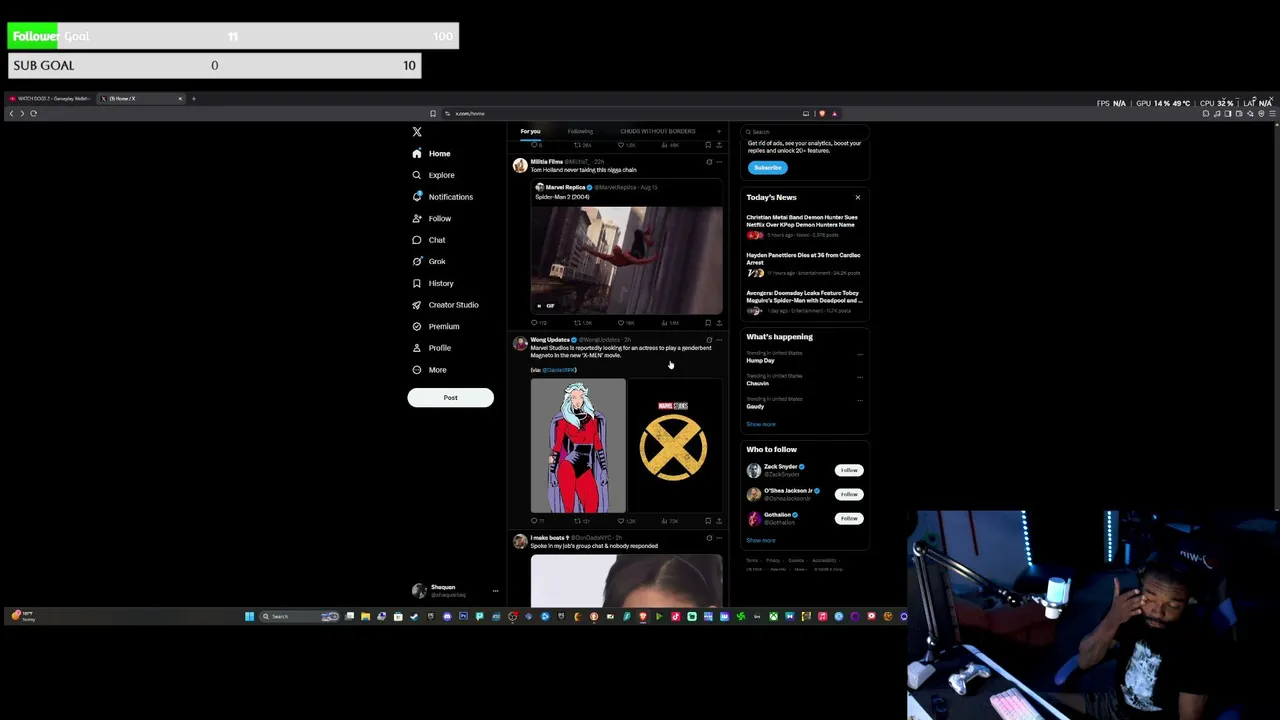Screen dimensions: 1280x720
Task: Switch to CHUDS WITHOUT BORDERS tab
Action: coord(657,131)
